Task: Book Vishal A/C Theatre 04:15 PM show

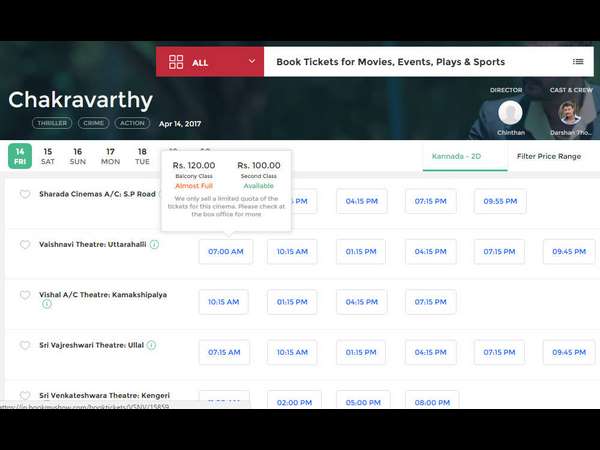Action: [x=362, y=302]
